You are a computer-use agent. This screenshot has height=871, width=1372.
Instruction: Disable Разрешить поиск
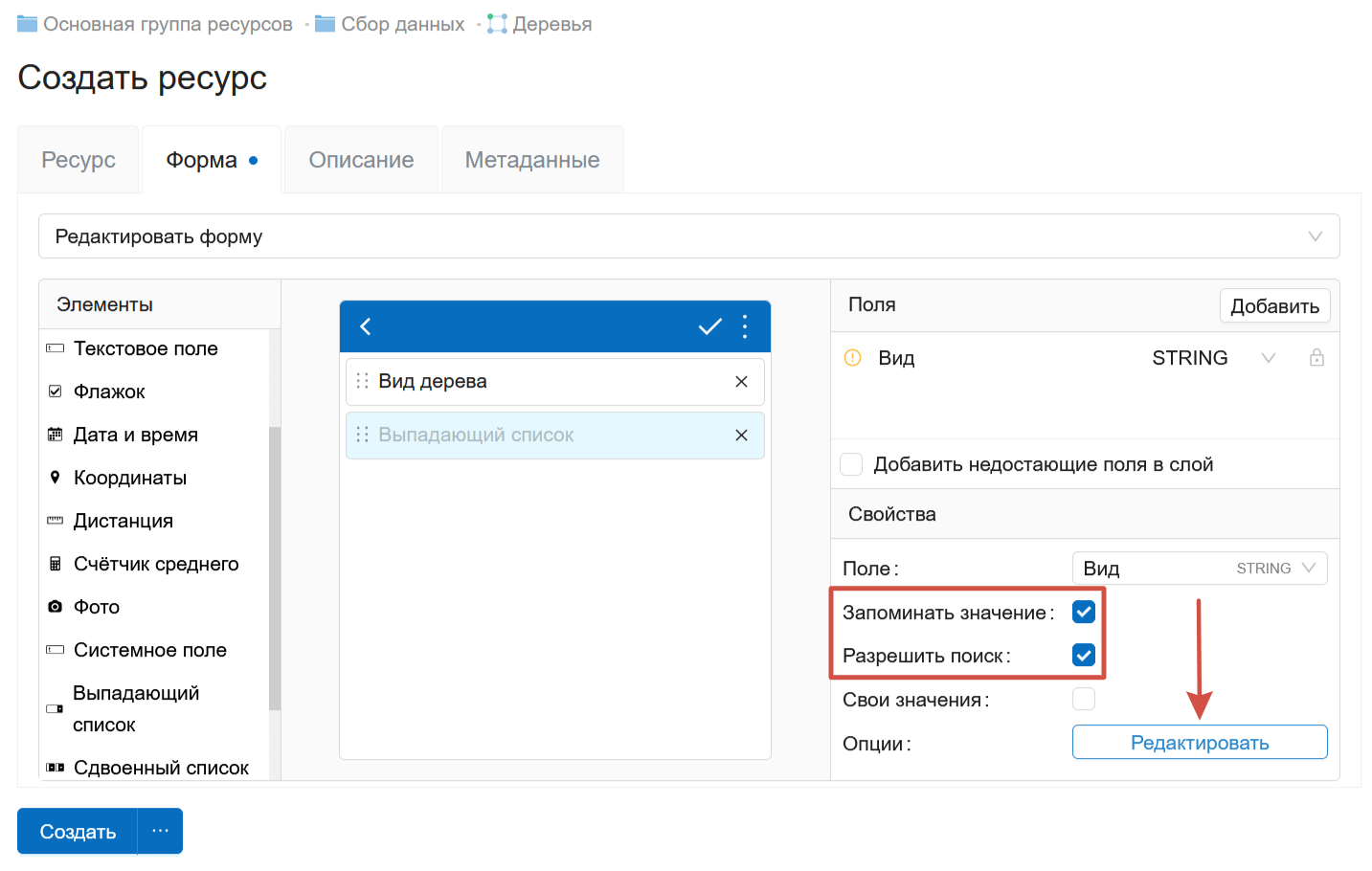pos(1083,655)
